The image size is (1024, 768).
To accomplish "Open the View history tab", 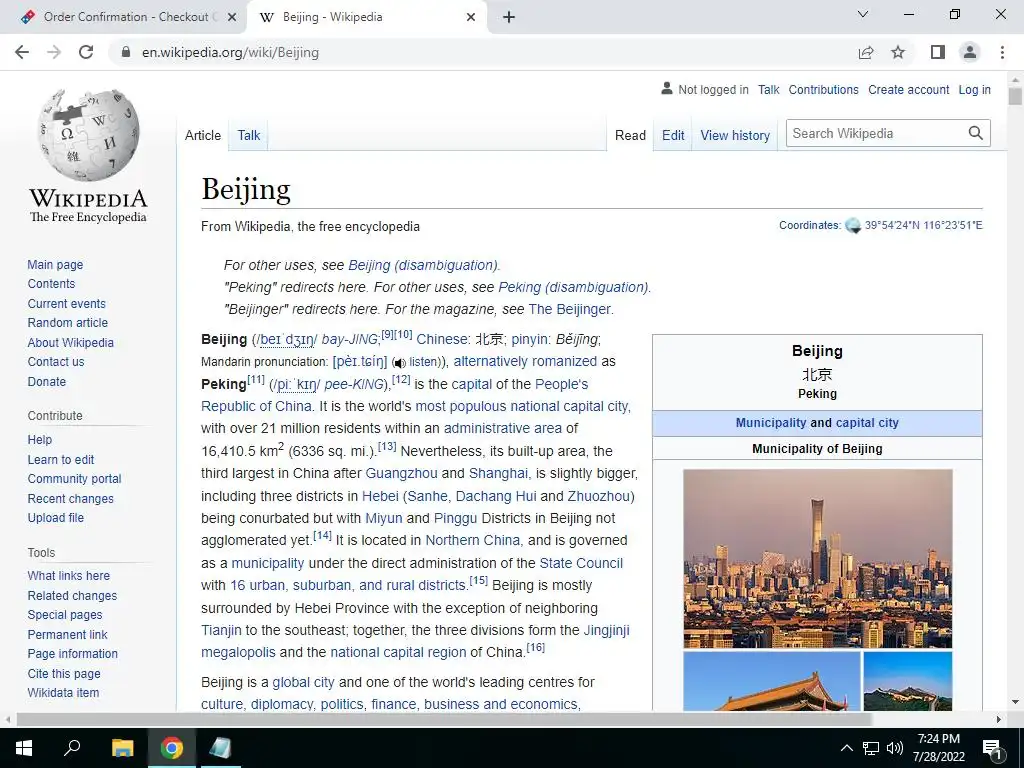I will tap(735, 135).
